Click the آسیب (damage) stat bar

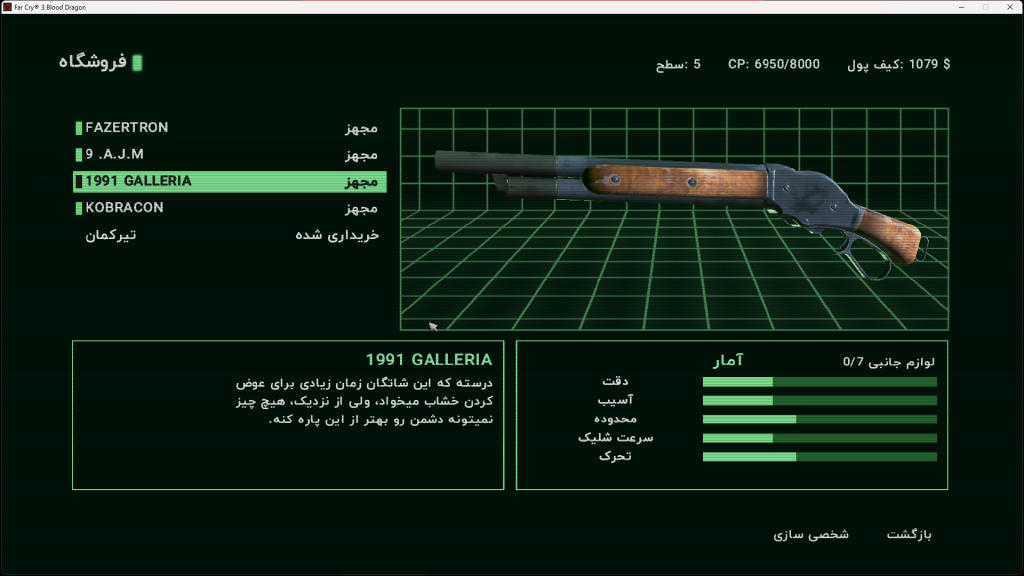coord(820,400)
